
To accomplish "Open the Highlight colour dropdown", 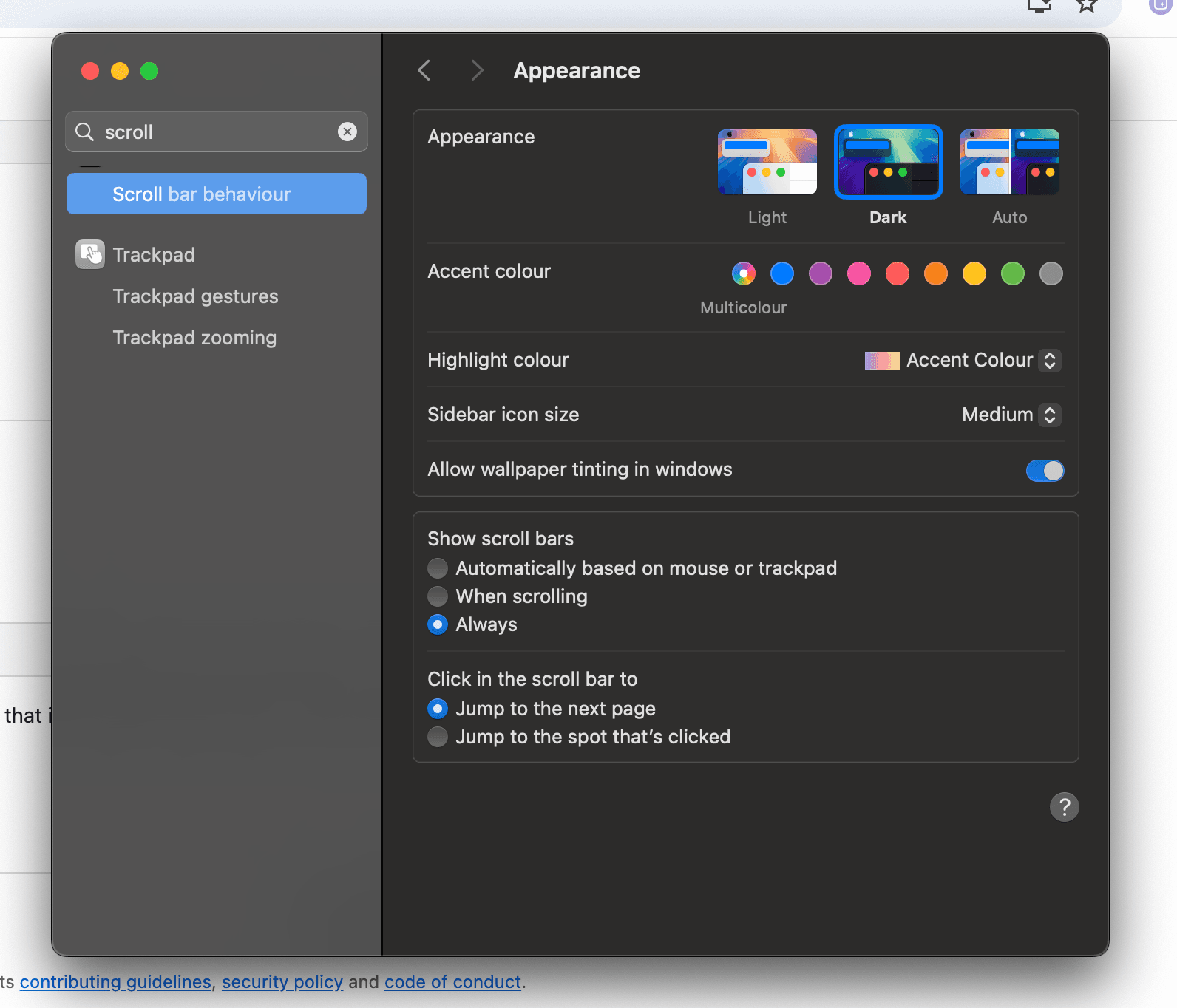I will tap(963, 361).
